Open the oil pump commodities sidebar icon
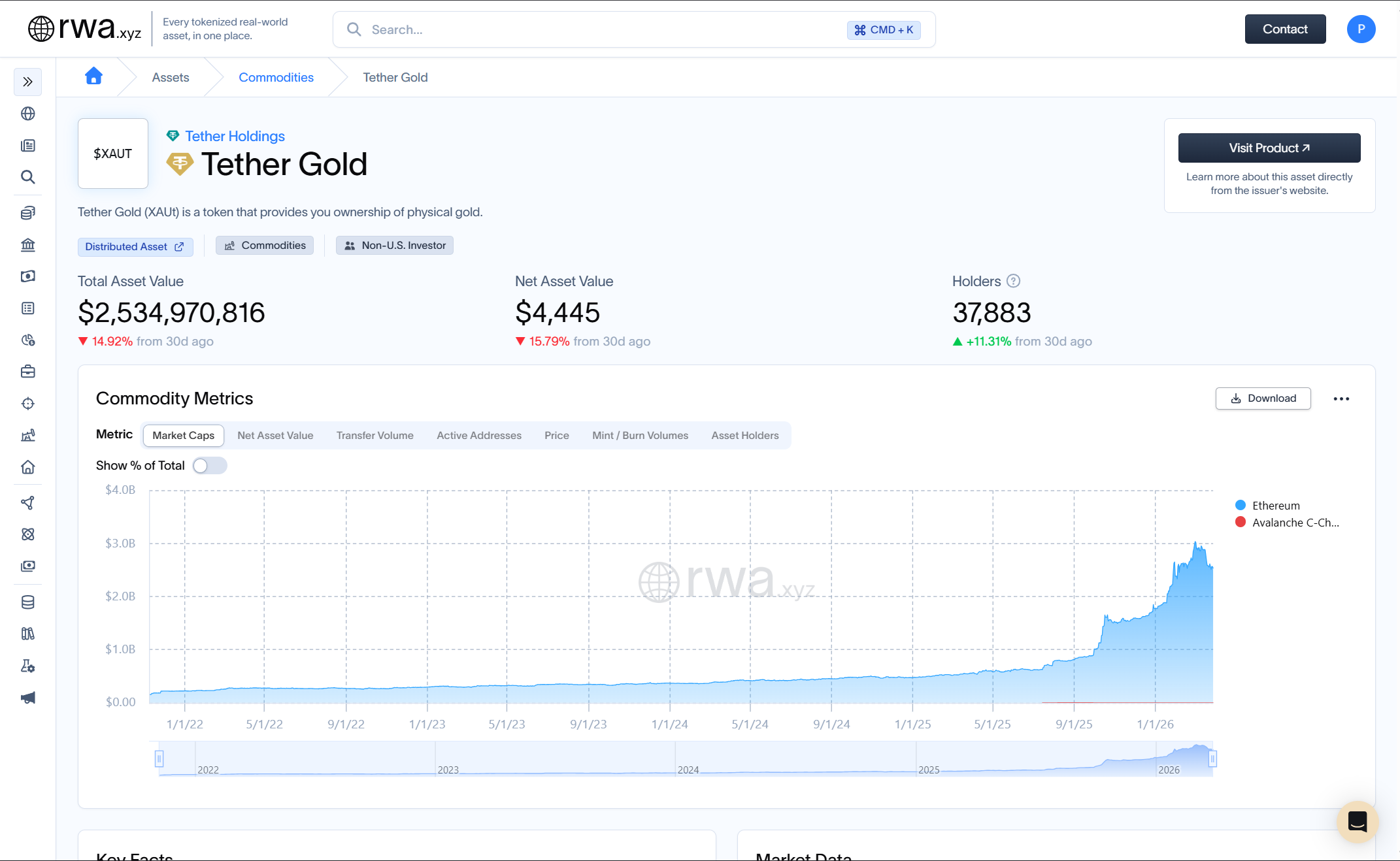 coord(27,436)
